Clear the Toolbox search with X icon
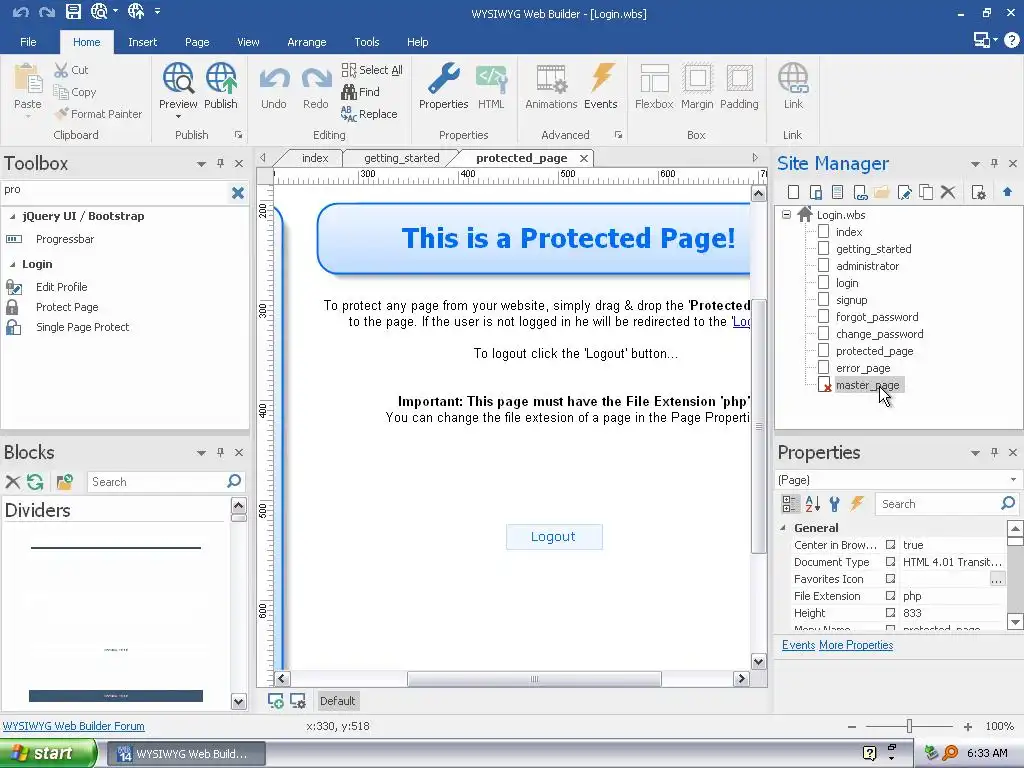Image resolution: width=1024 pixels, height=768 pixels. pos(238,193)
